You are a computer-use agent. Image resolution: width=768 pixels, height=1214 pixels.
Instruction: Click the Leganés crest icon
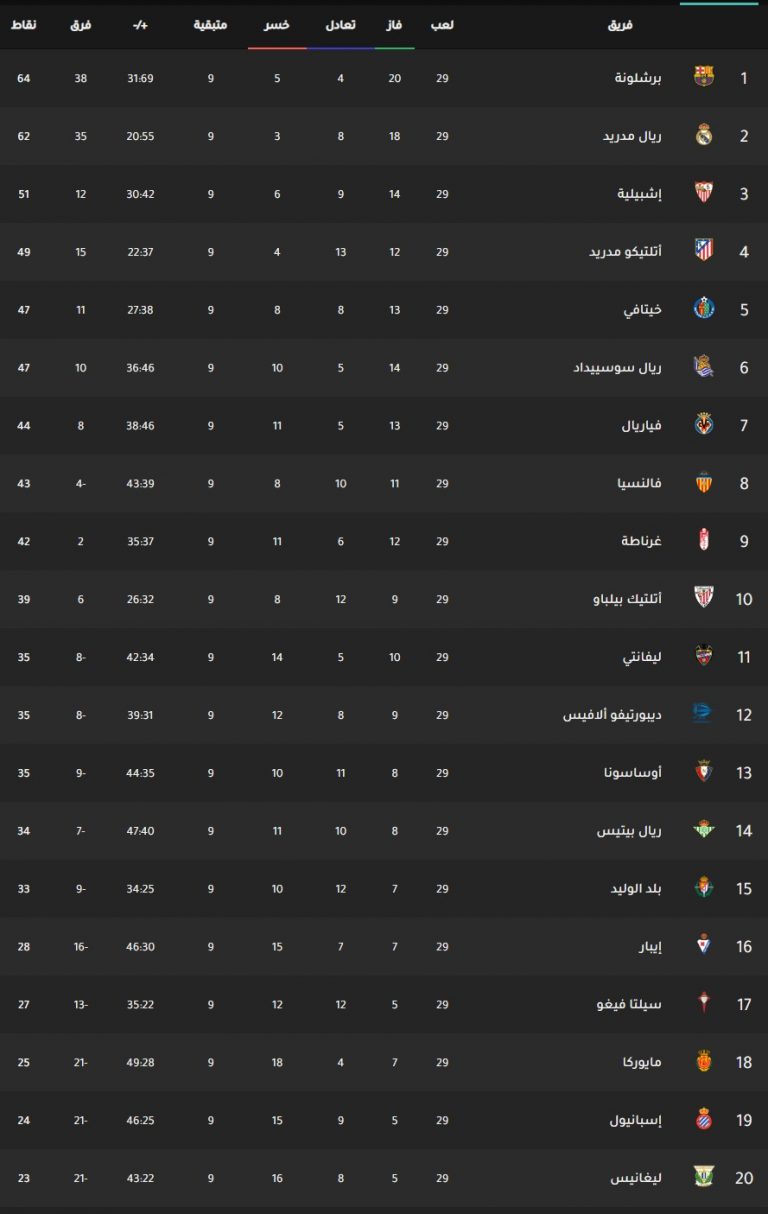(x=704, y=1177)
